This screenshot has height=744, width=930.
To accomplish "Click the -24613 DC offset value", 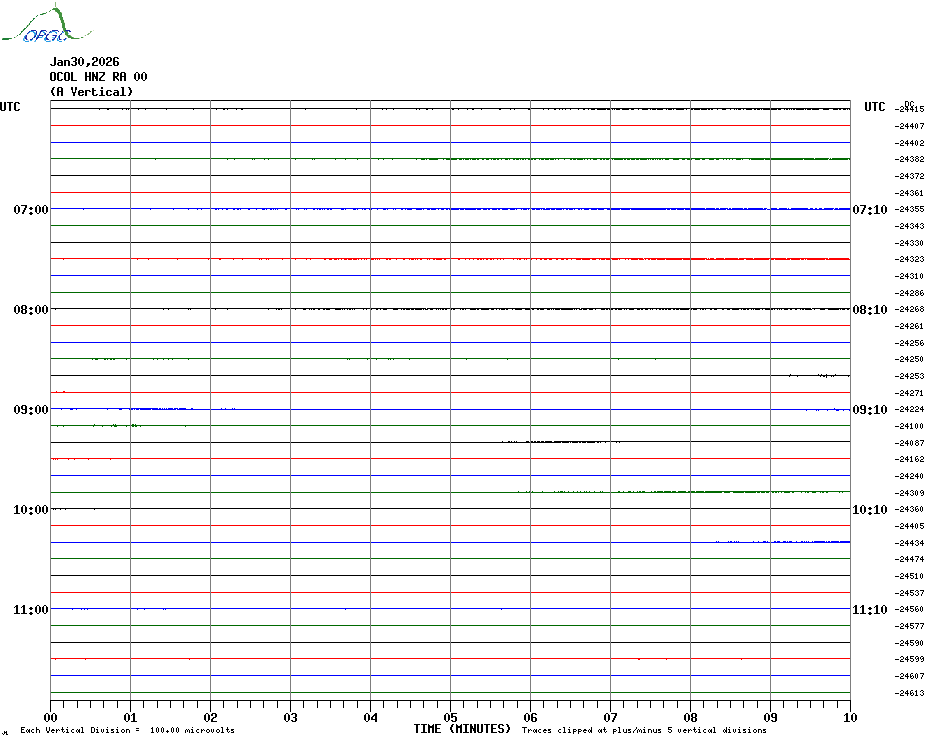I will pos(910,693).
